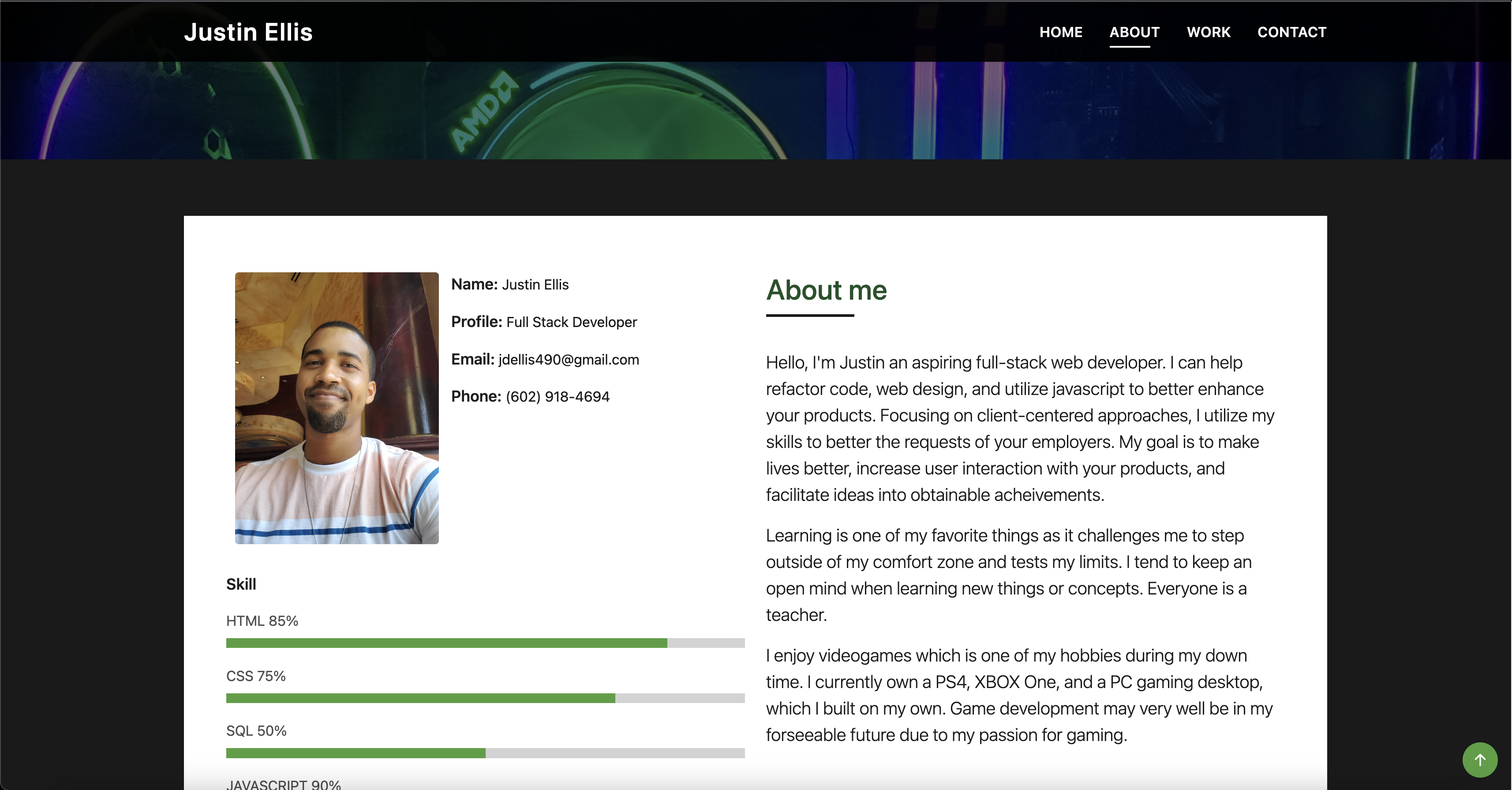Open the HOME navigation item
The width and height of the screenshot is (1512, 790).
1061,32
